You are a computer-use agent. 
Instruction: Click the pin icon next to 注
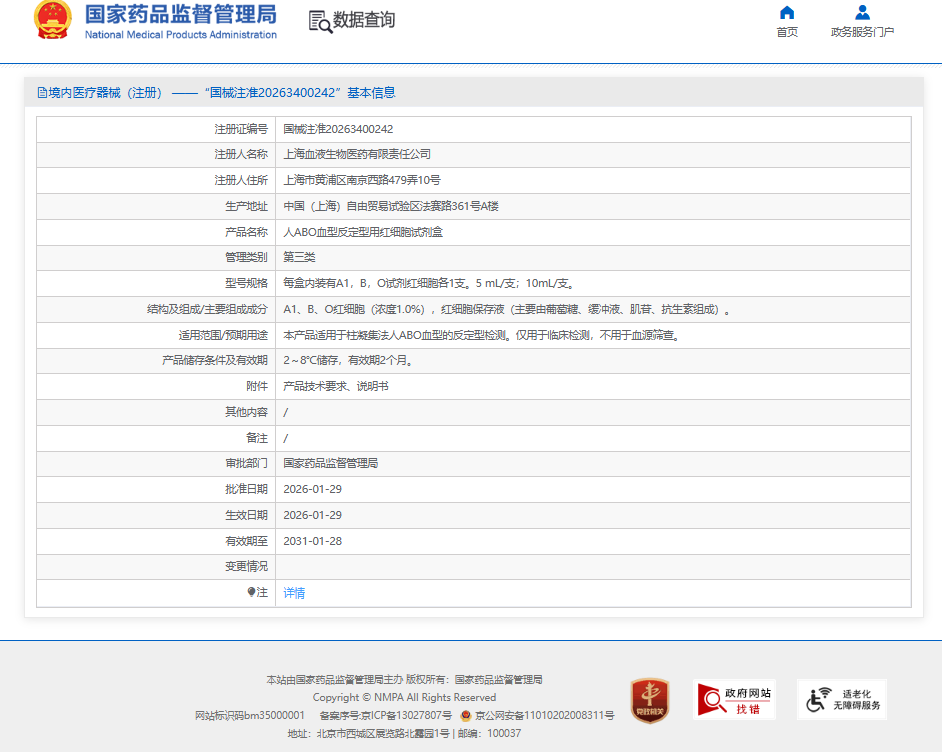pos(252,593)
